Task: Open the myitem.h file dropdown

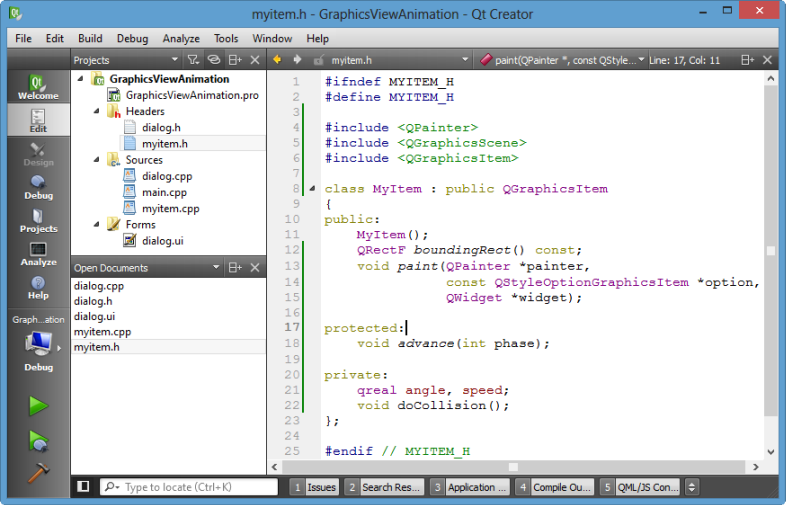Action: tap(465, 60)
